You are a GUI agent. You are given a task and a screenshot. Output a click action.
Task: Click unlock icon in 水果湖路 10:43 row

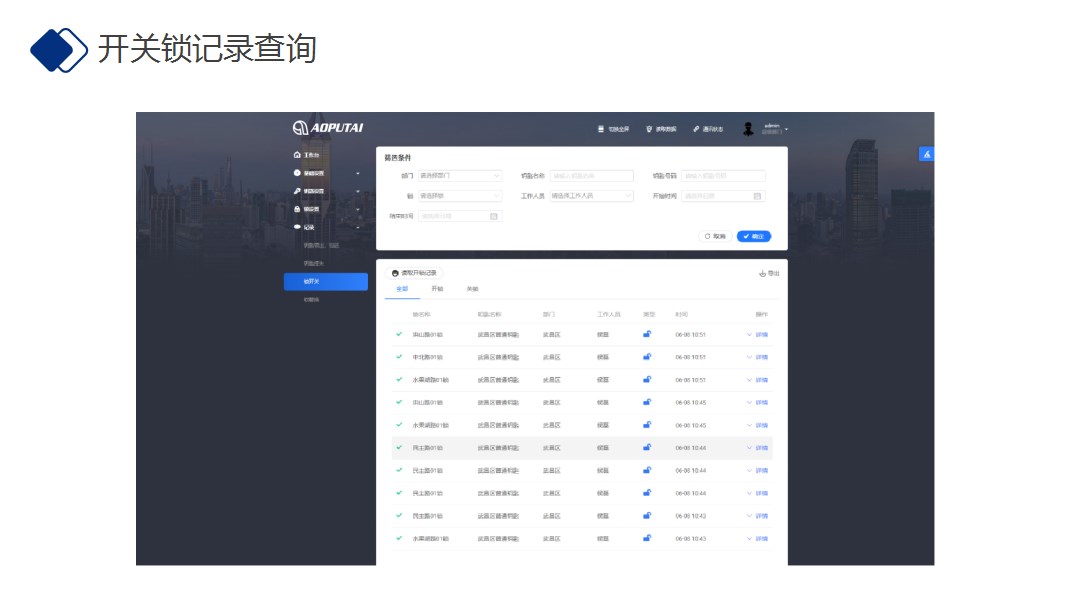(x=647, y=538)
